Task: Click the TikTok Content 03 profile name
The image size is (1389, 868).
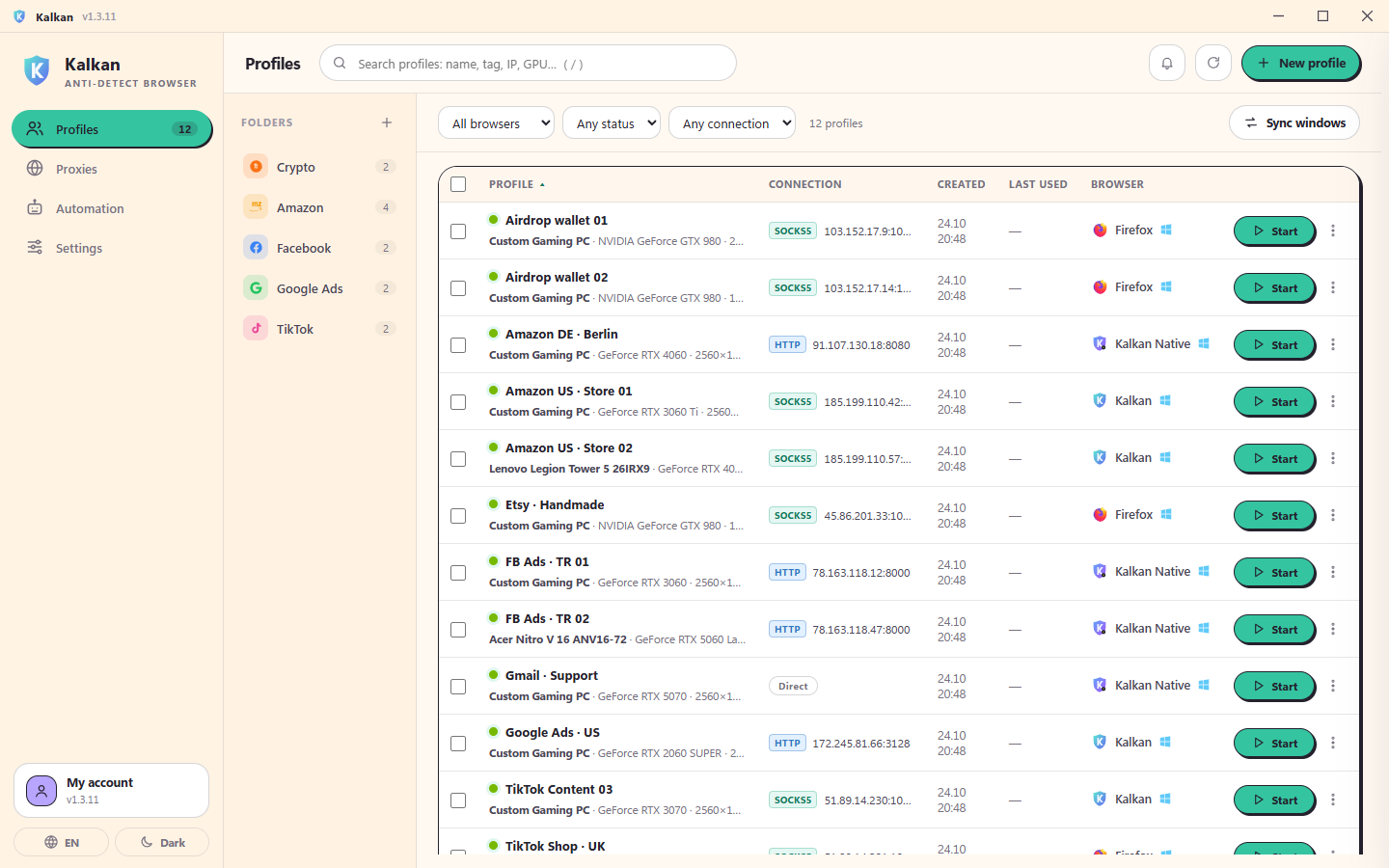Action: (558, 789)
